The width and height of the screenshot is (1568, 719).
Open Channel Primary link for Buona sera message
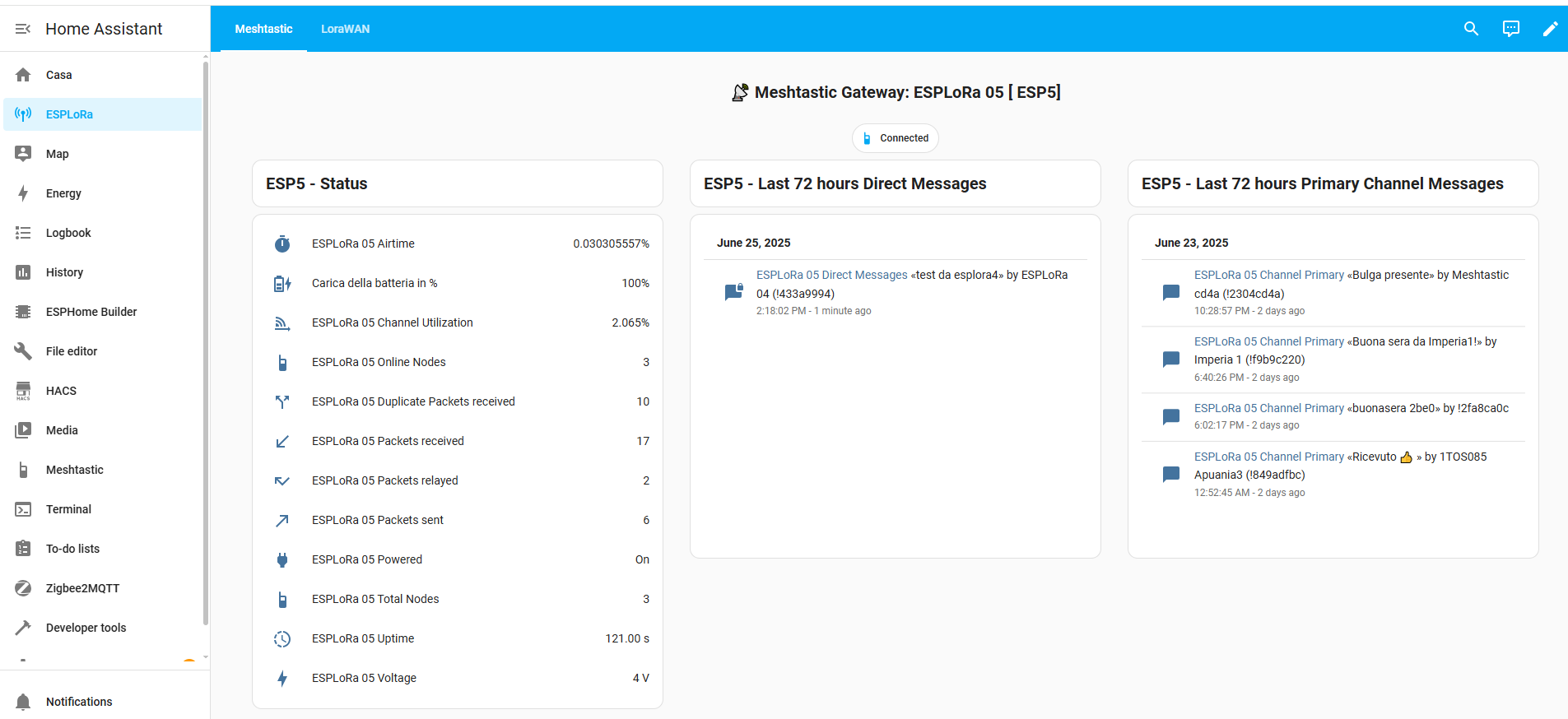tap(1268, 341)
